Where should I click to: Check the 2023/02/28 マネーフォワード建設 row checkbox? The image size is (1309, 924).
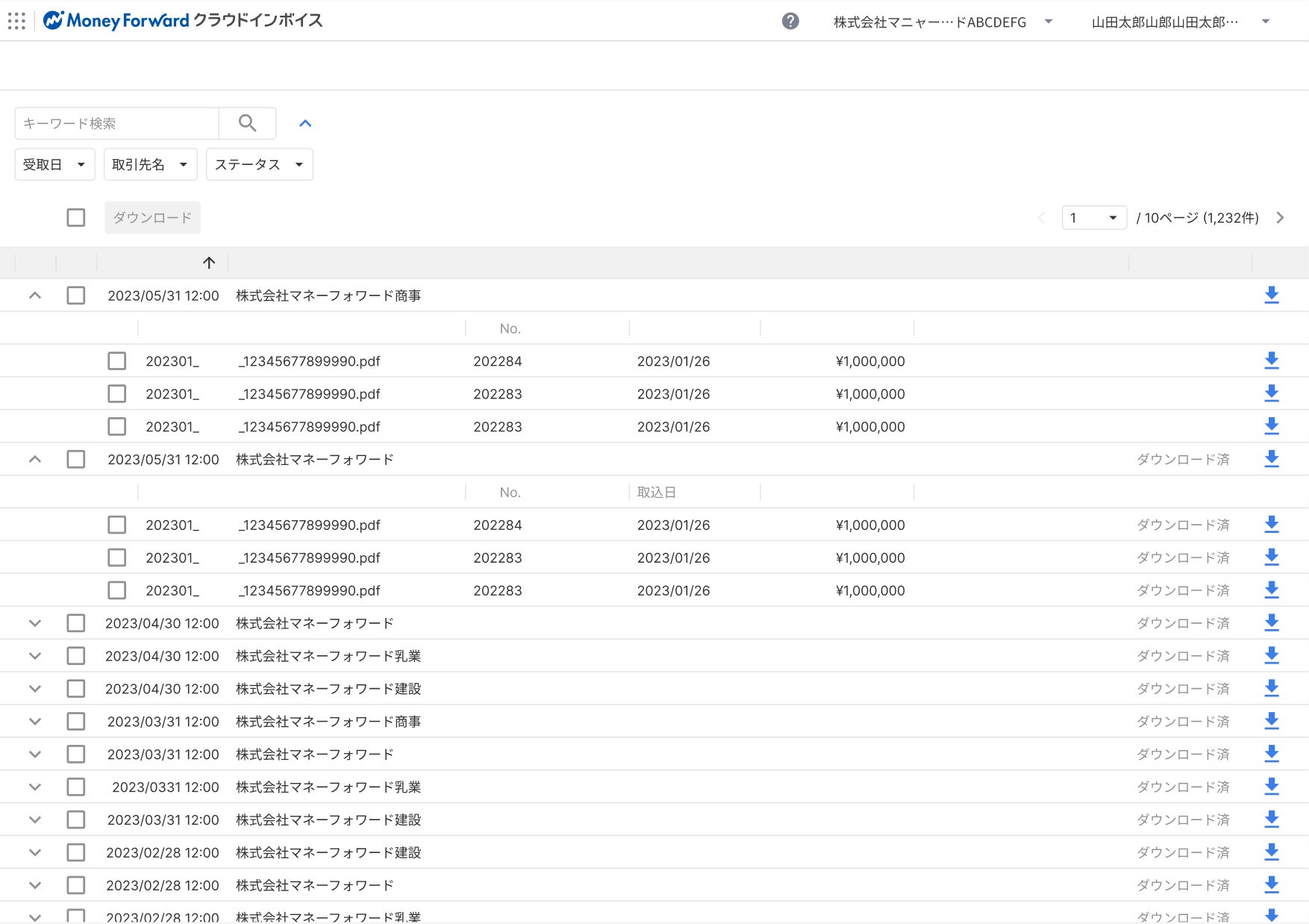tap(76, 853)
